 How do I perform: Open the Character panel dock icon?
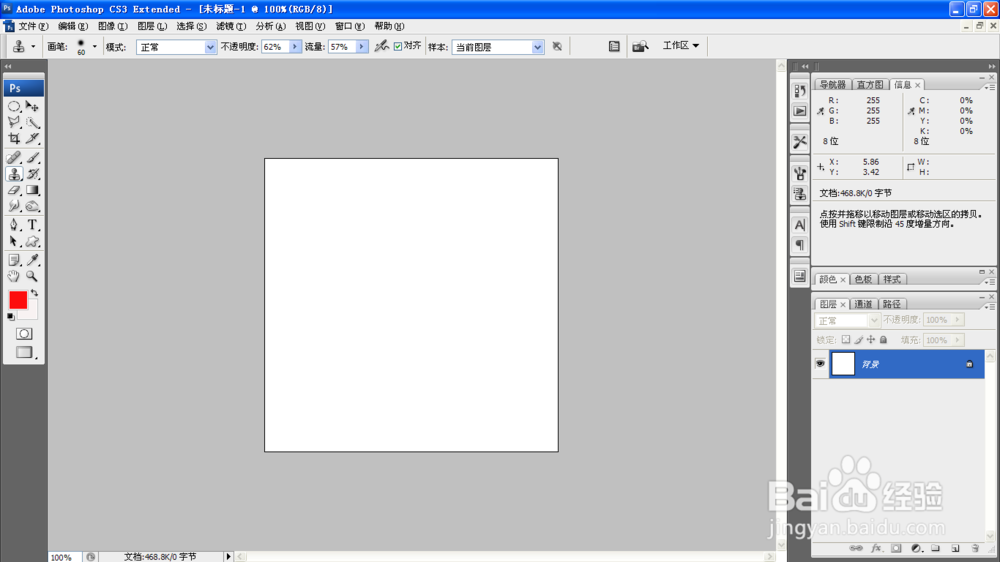[x=800, y=225]
